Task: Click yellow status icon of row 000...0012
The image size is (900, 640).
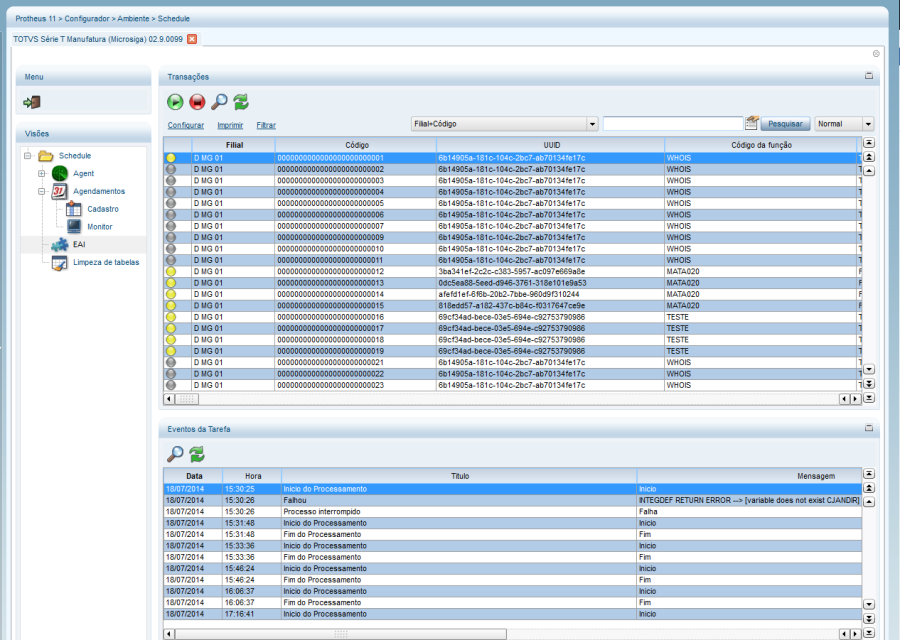Action: 170,271
